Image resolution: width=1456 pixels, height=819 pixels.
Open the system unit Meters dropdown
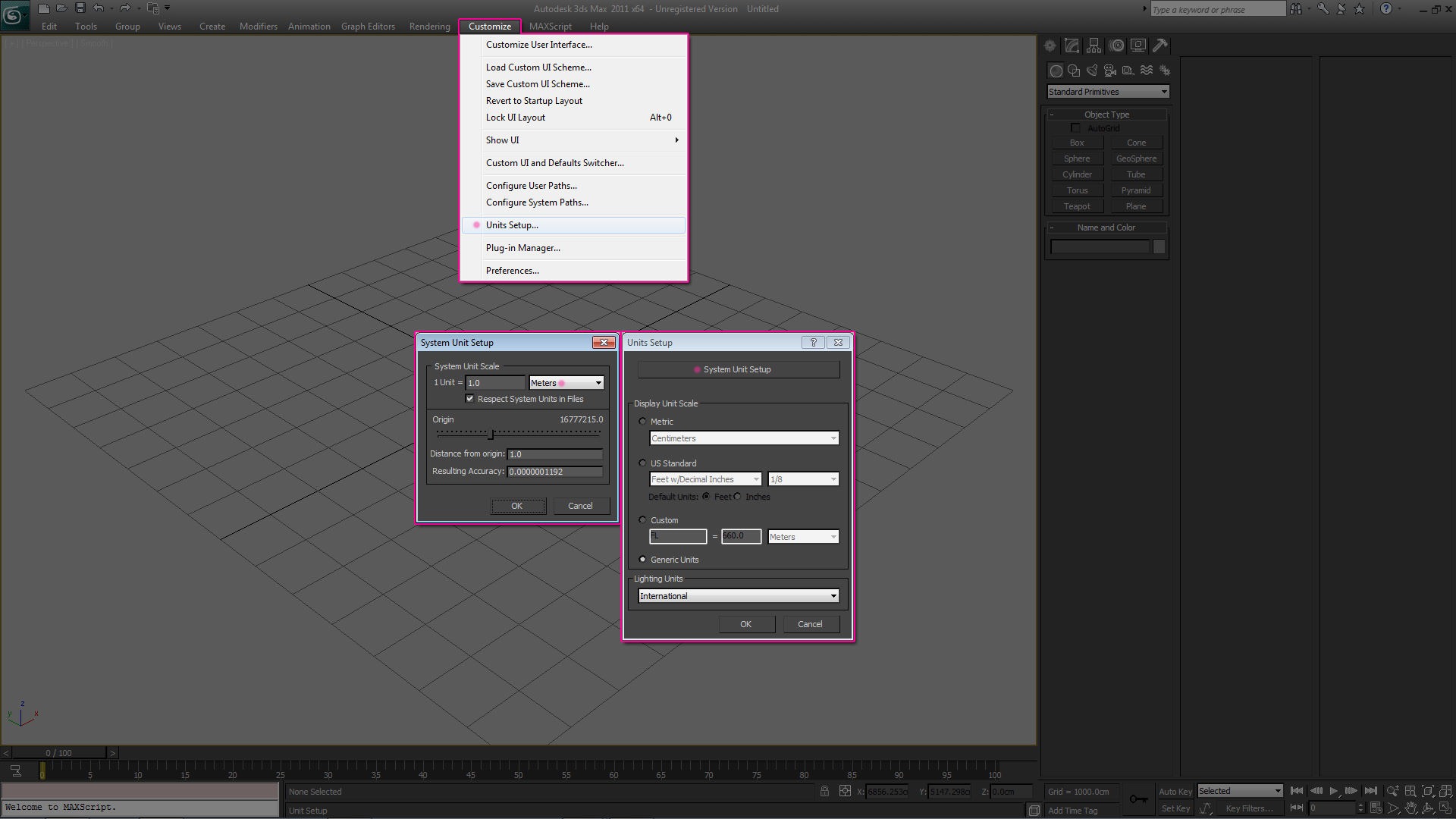(x=566, y=383)
